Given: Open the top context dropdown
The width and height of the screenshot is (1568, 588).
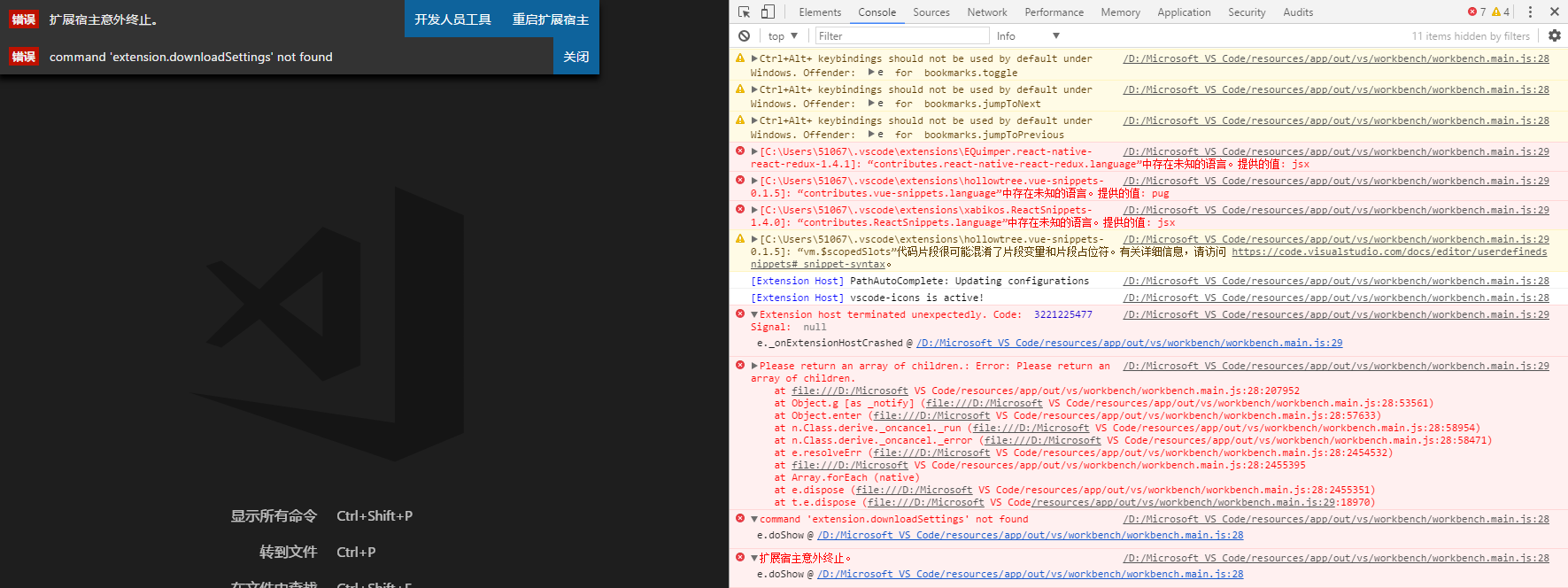Looking at the screenshot, I should click(783, 35).
